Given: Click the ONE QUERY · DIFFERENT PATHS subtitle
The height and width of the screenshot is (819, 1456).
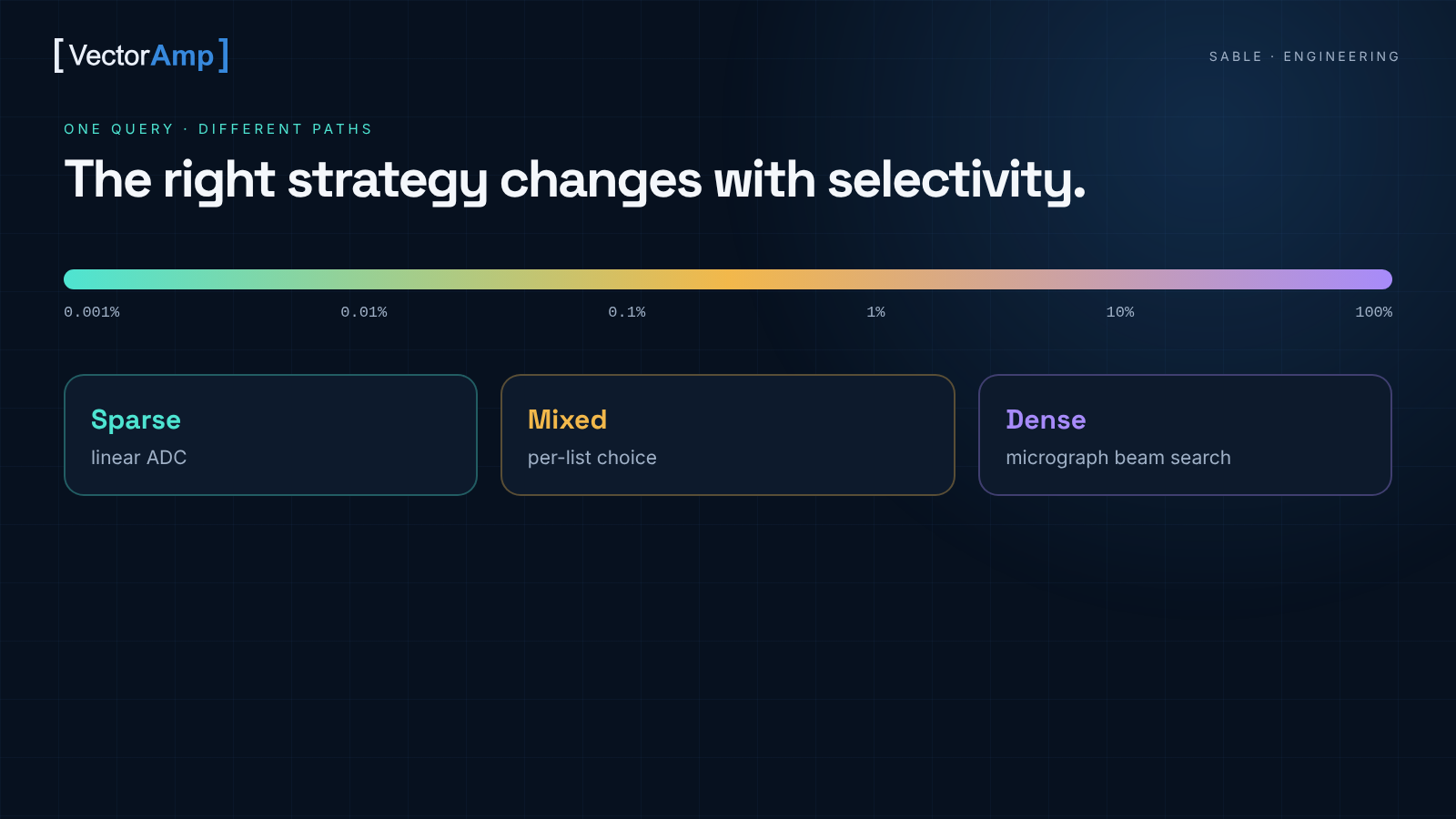Looking at the screenshot, I should pyautogui.click(x=218, y=129).
